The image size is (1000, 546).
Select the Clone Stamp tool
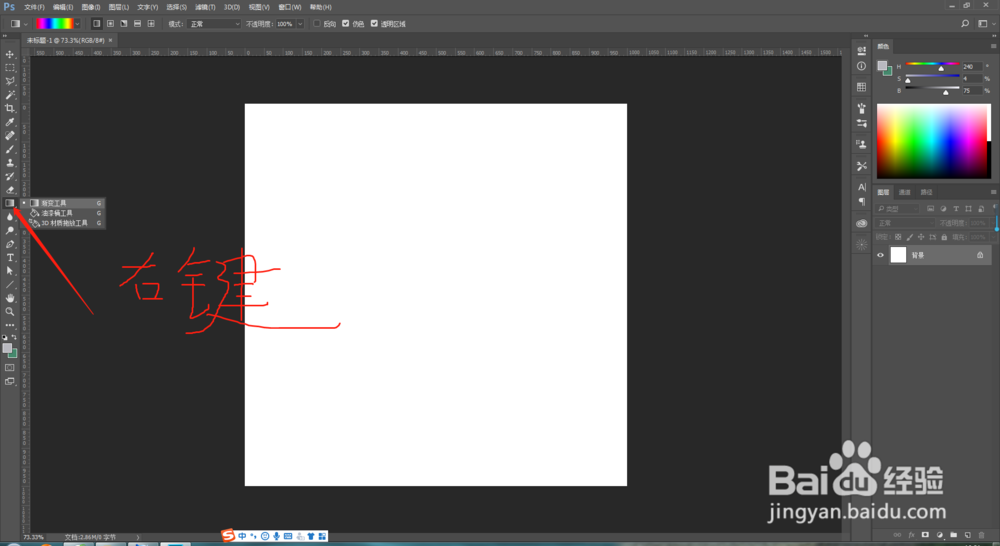click(10, 163)
